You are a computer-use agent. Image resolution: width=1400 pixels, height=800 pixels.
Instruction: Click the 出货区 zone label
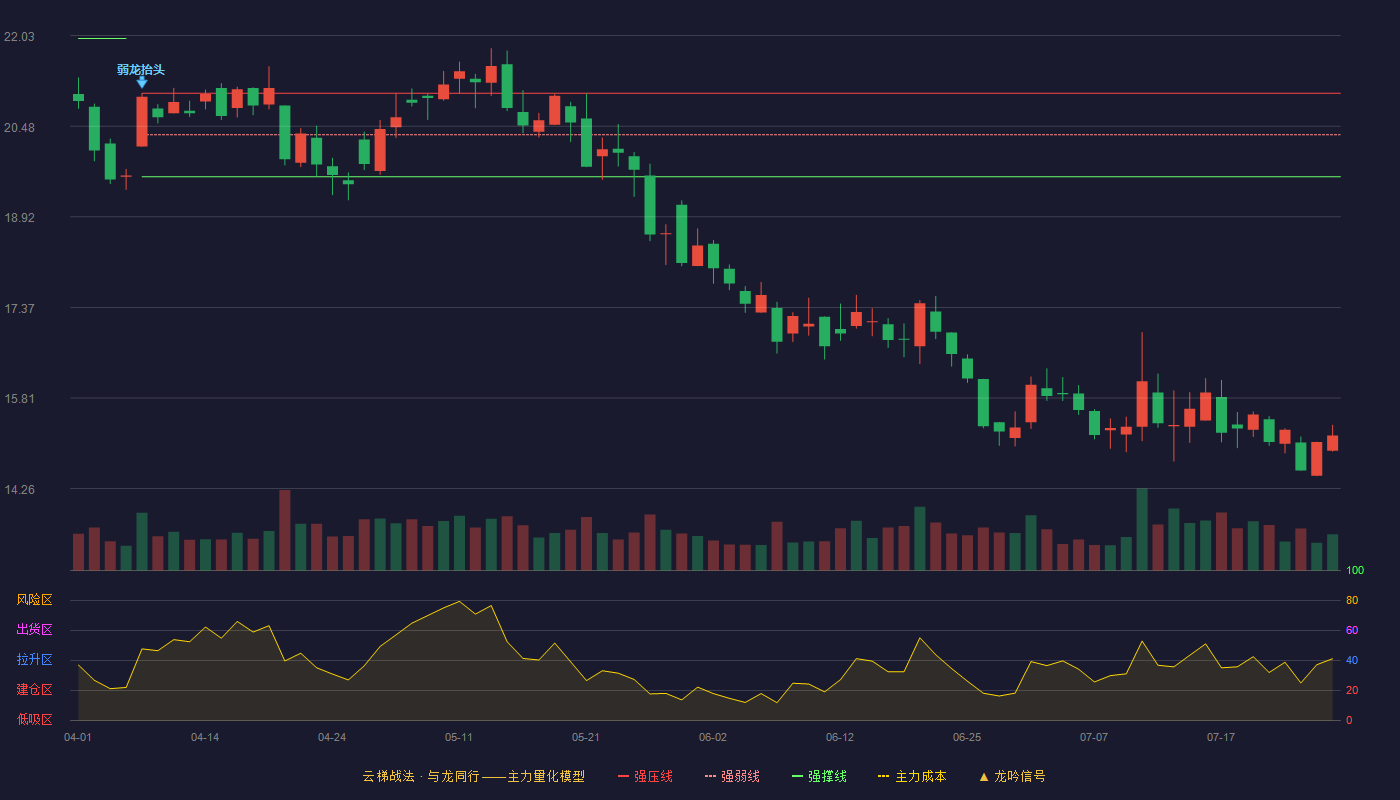(35, 630)
